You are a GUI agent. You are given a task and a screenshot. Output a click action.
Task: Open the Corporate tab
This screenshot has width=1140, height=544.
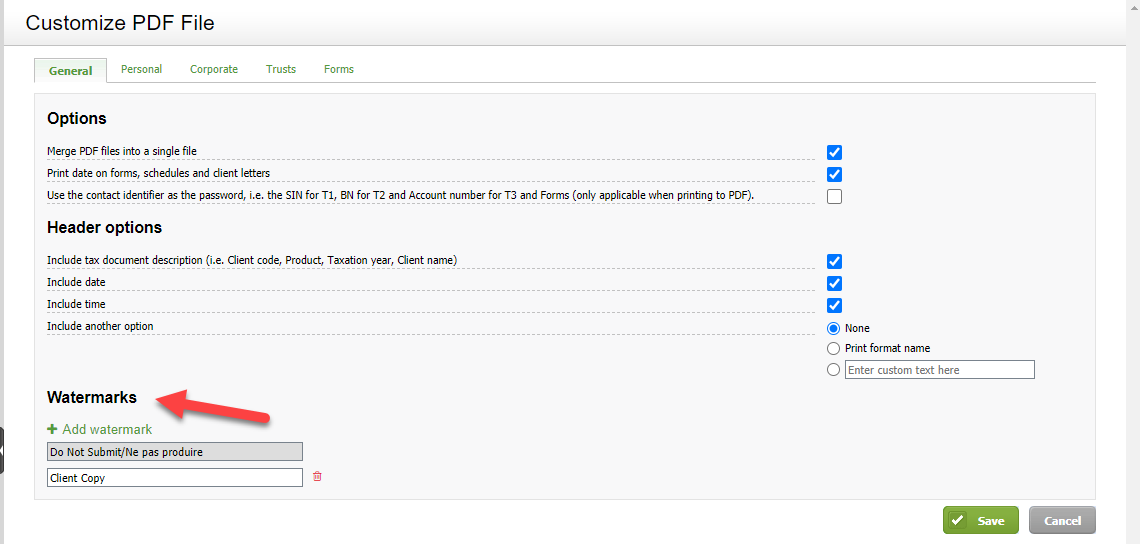214,69
